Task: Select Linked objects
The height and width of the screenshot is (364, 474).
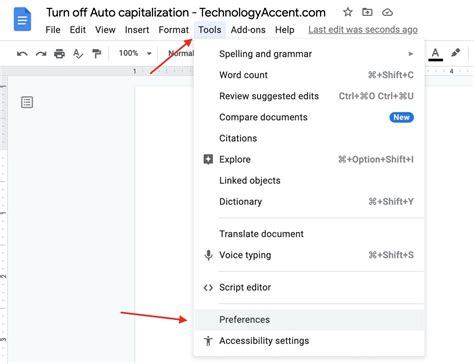Action: (309, 180)
